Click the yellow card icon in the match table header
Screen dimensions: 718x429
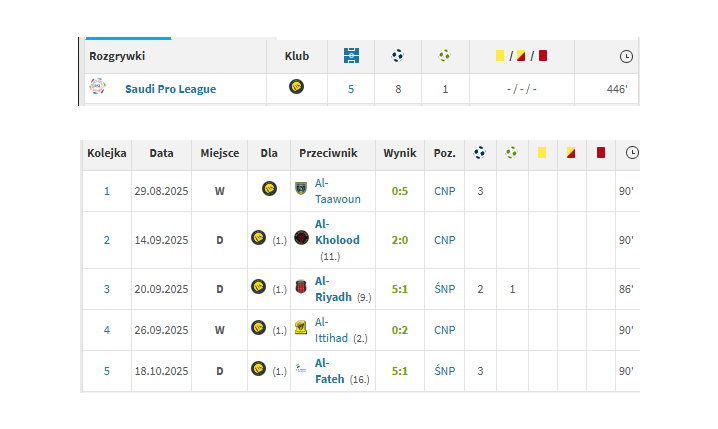point(541,153)
